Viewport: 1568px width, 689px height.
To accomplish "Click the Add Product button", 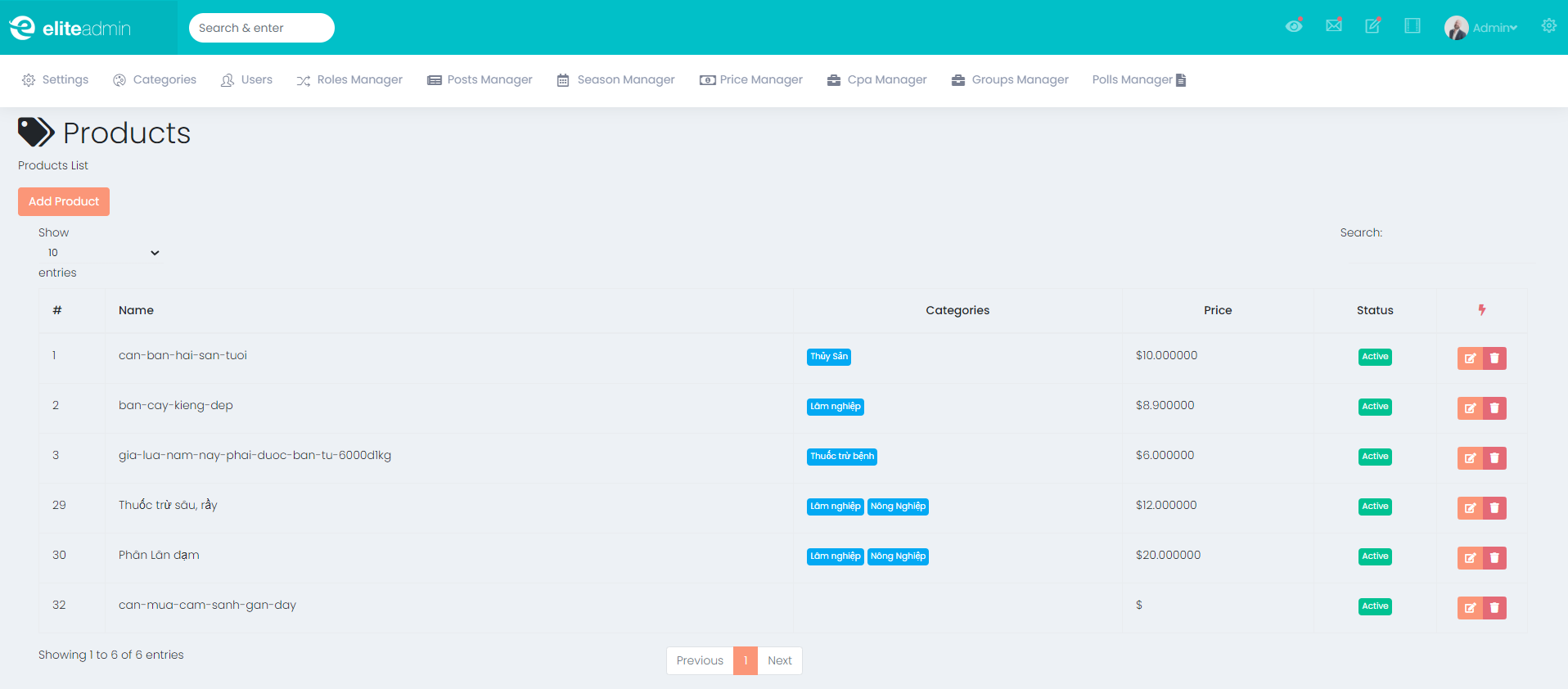I will click(x=64, y=201).
